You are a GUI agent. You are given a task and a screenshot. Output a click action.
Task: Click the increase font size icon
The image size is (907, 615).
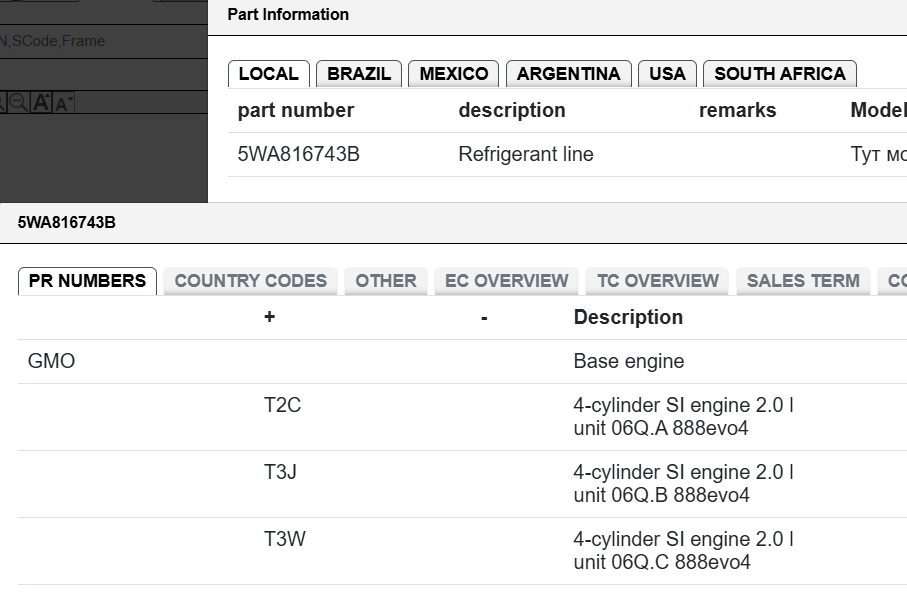(x=40, y=102)
